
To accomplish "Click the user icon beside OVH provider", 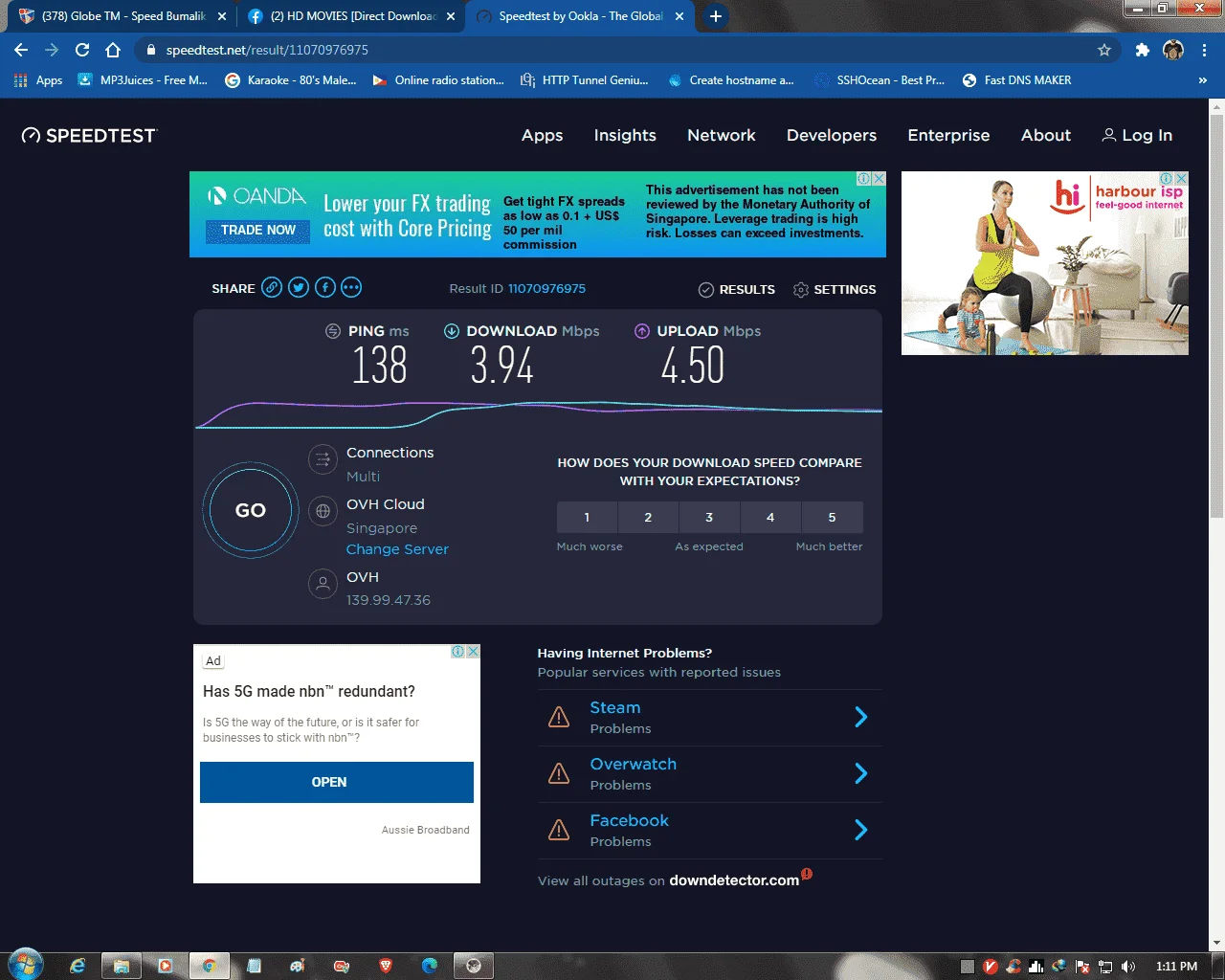I will click(x=323, y=583).
